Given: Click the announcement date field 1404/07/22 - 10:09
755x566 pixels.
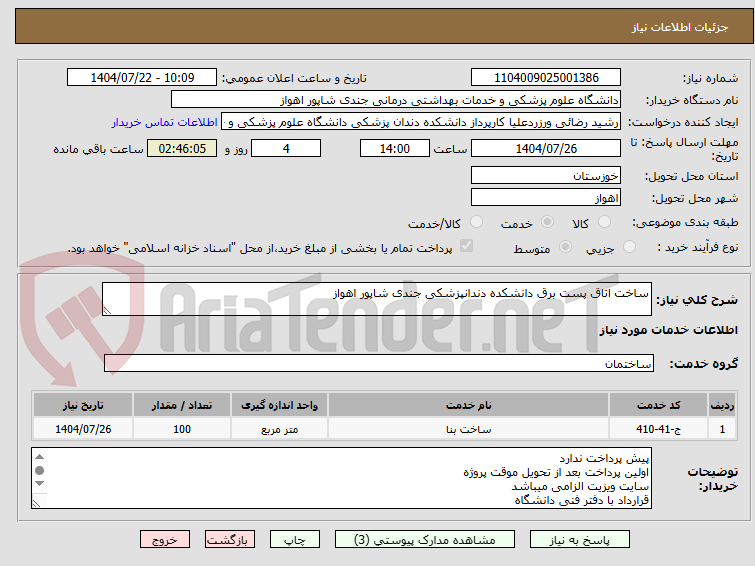Looking at the screenshot, I should point(142,78).
